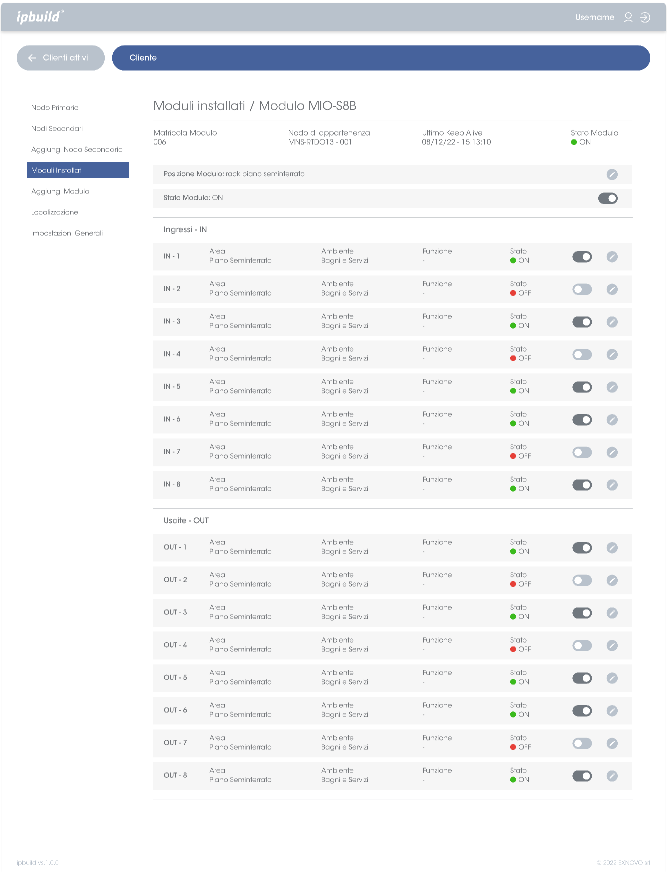Click the edit pencil for OUT - 6

click(x=612, y=711)
